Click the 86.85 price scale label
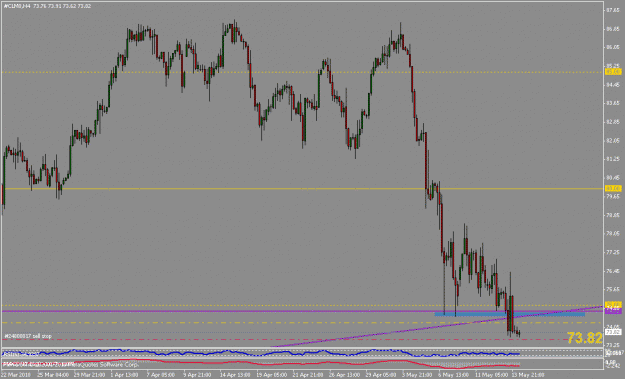 pos(613,29)
